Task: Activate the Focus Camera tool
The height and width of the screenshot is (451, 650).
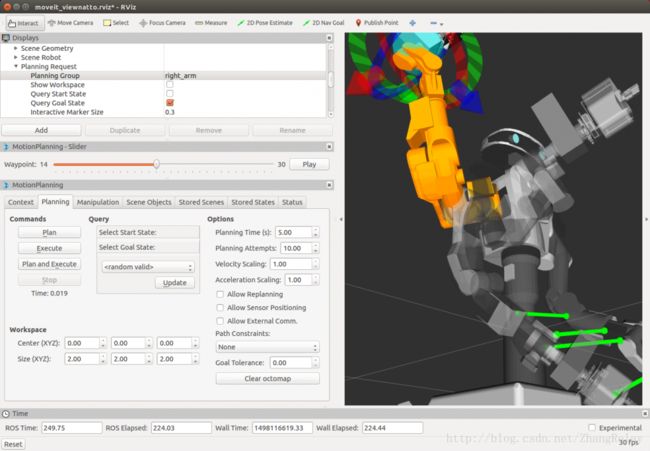Action: coord(162,21)
